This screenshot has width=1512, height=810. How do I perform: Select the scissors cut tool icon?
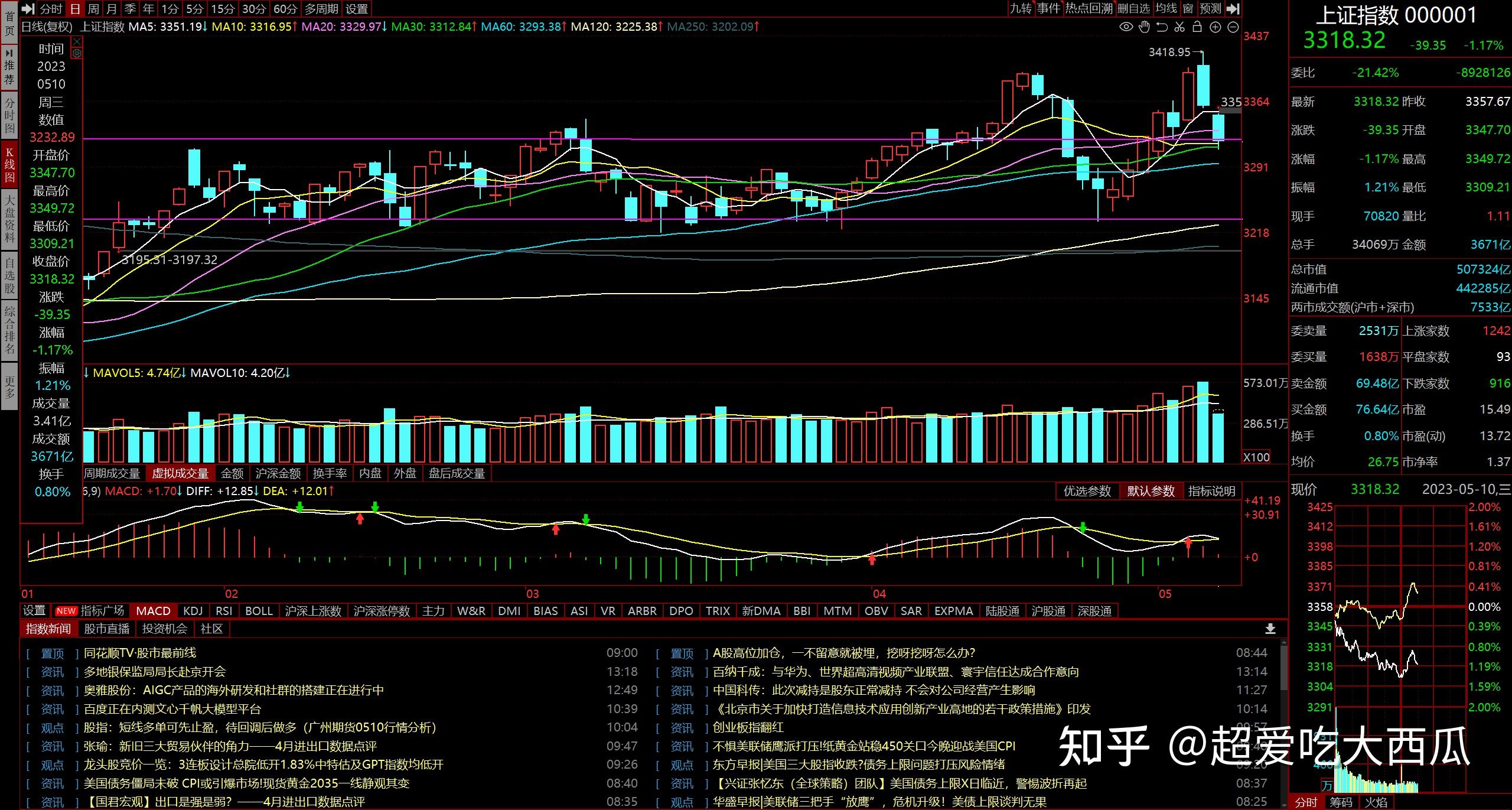pos(1179,27)
